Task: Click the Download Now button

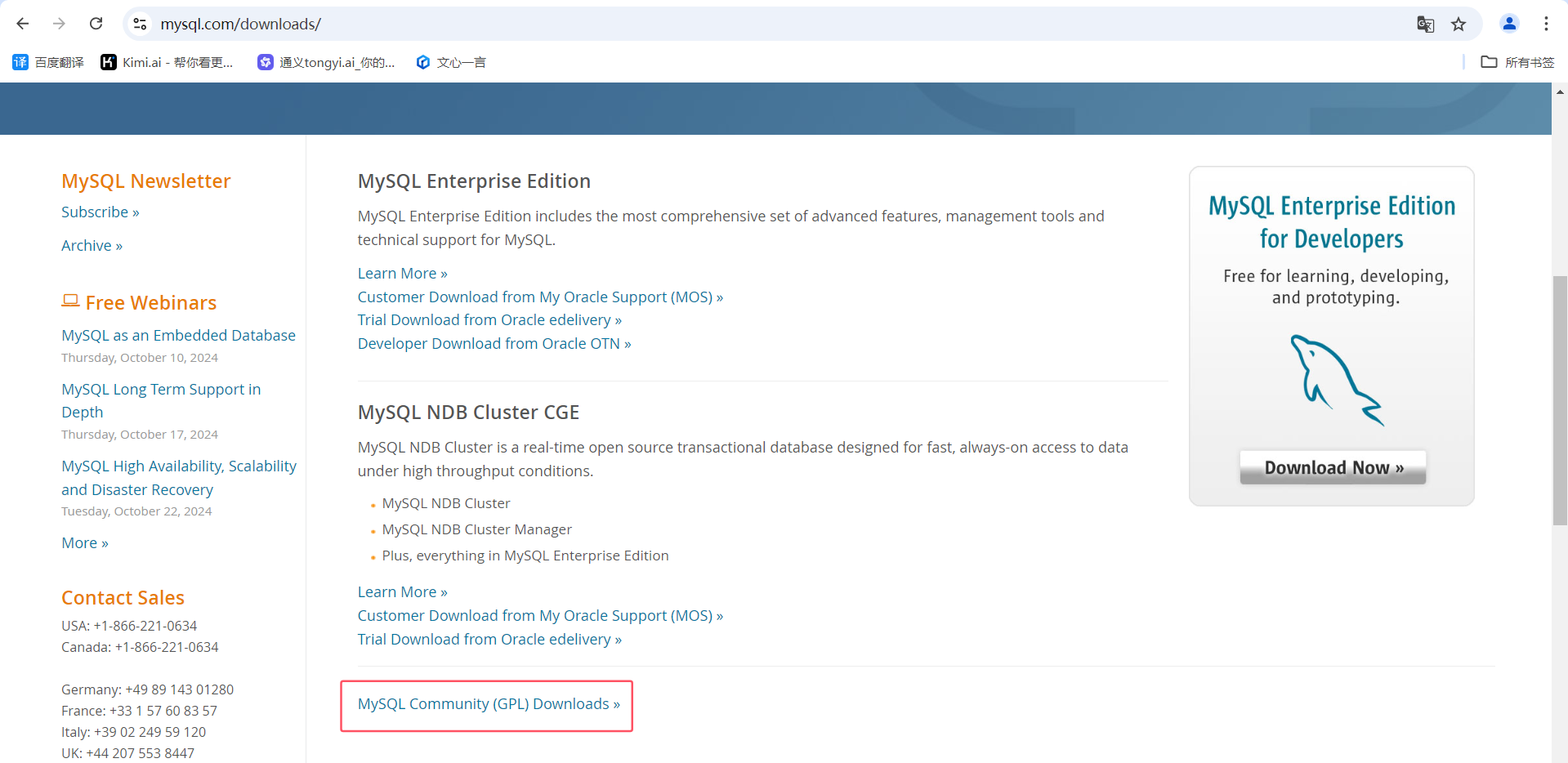Action: (1333, 468)
